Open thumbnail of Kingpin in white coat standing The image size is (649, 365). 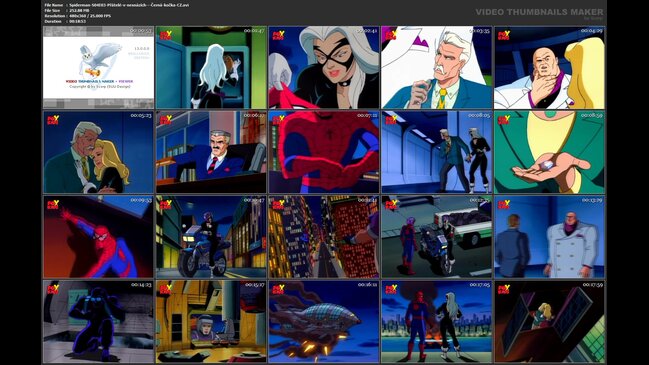[x=549, y=237]
